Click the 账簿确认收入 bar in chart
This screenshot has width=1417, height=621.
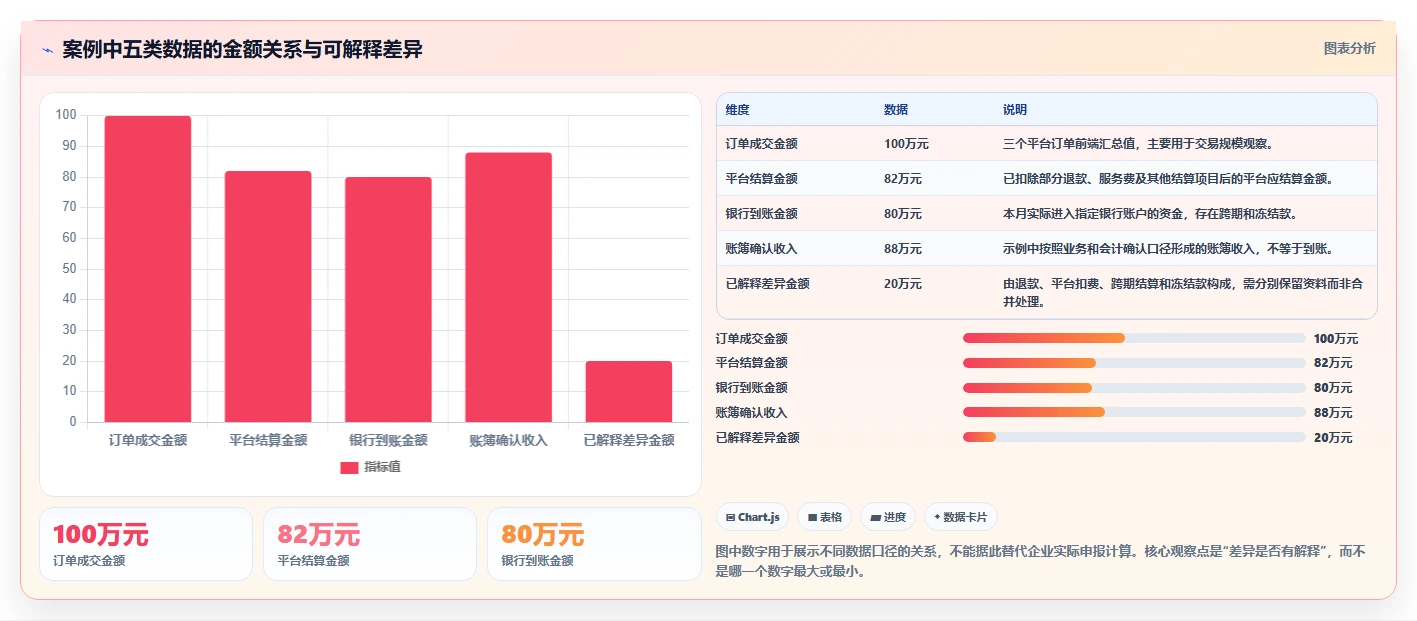[508, 287]
